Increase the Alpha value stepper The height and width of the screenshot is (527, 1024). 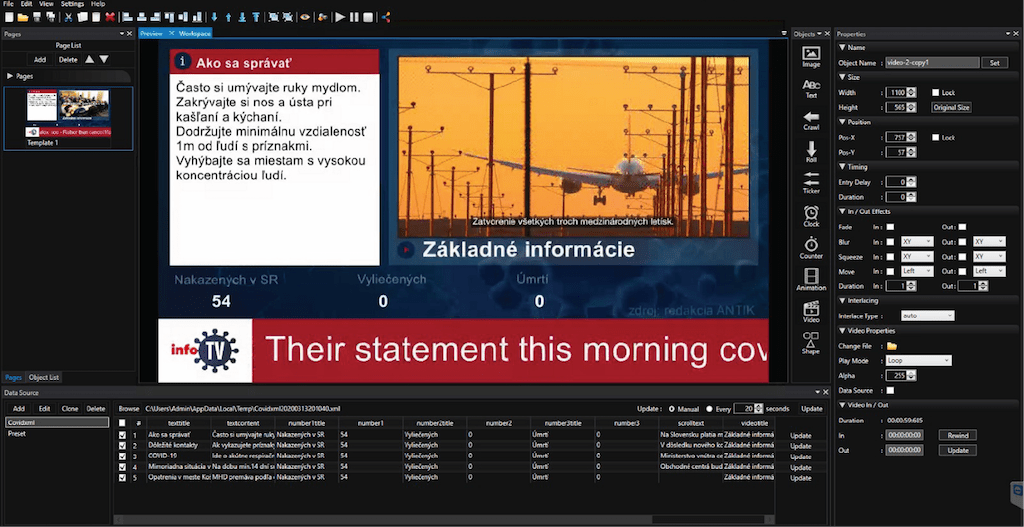[x=912, y=374]
